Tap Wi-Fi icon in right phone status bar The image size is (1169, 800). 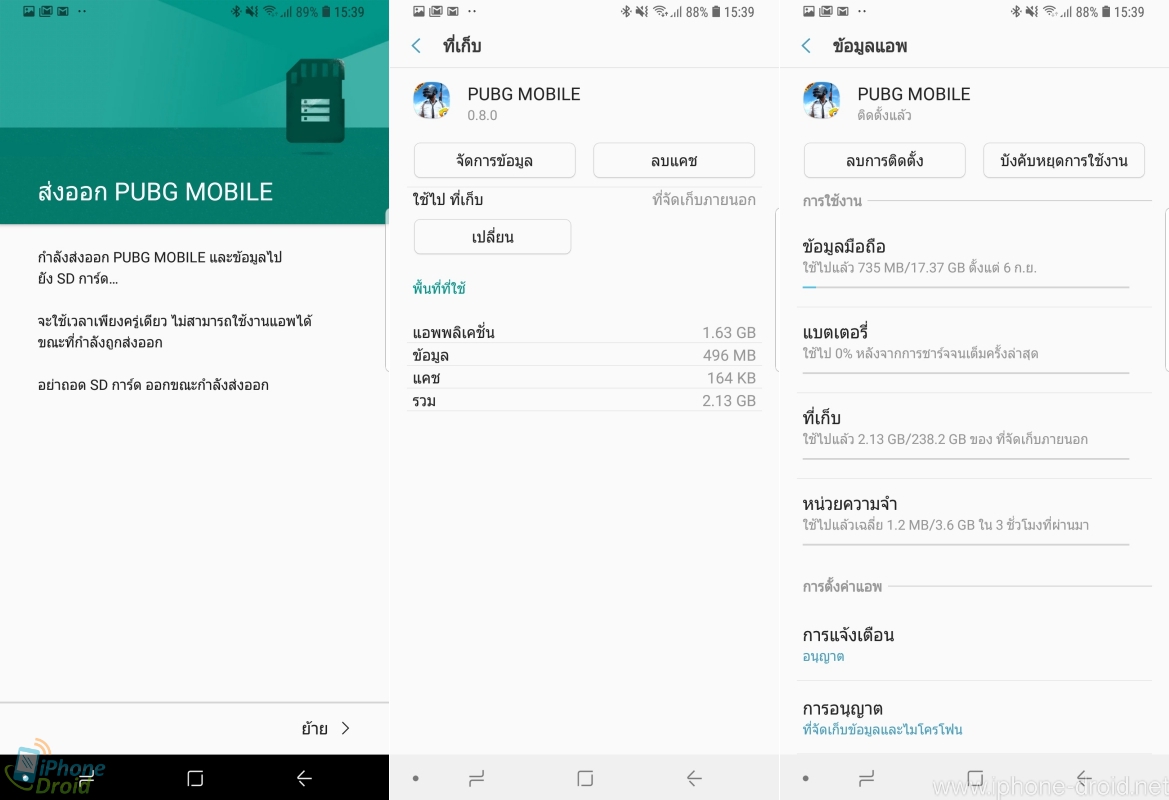tap(1050, 12)
